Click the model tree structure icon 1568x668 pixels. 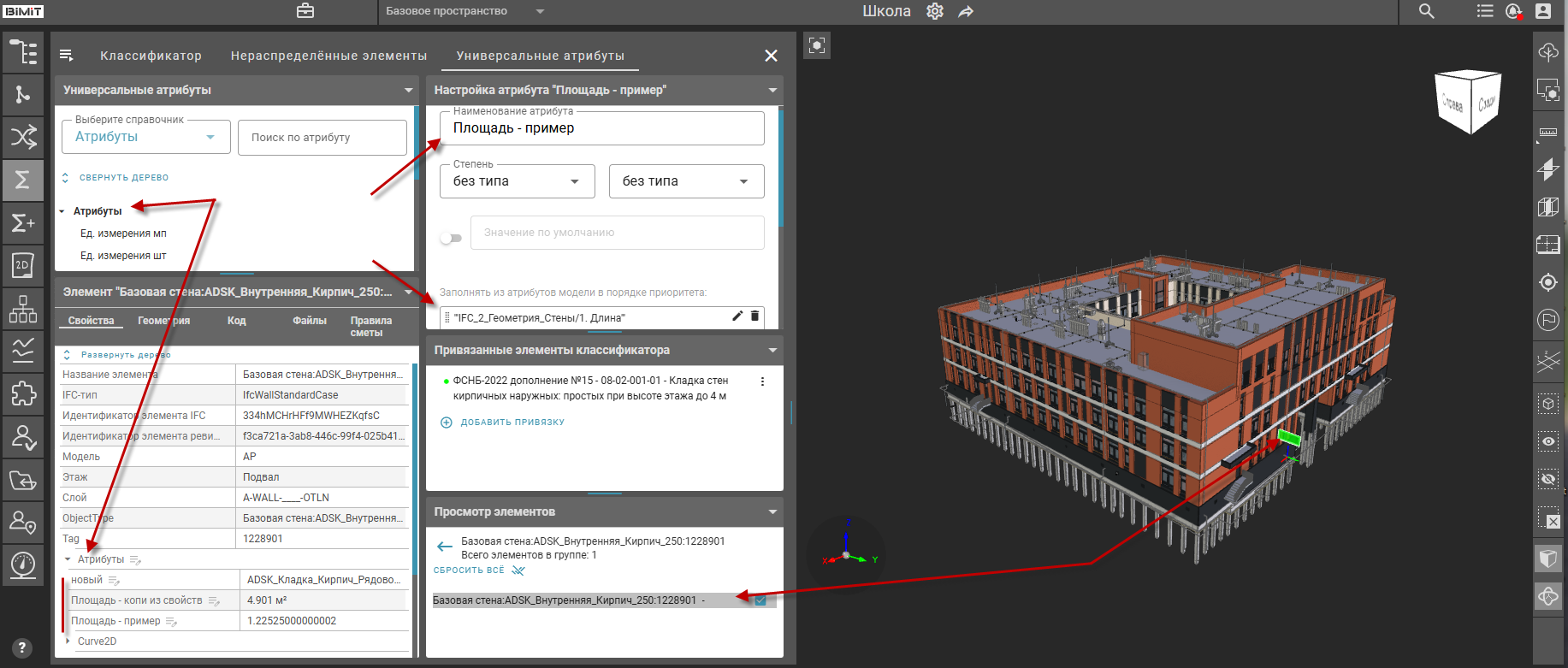point(23,52)
